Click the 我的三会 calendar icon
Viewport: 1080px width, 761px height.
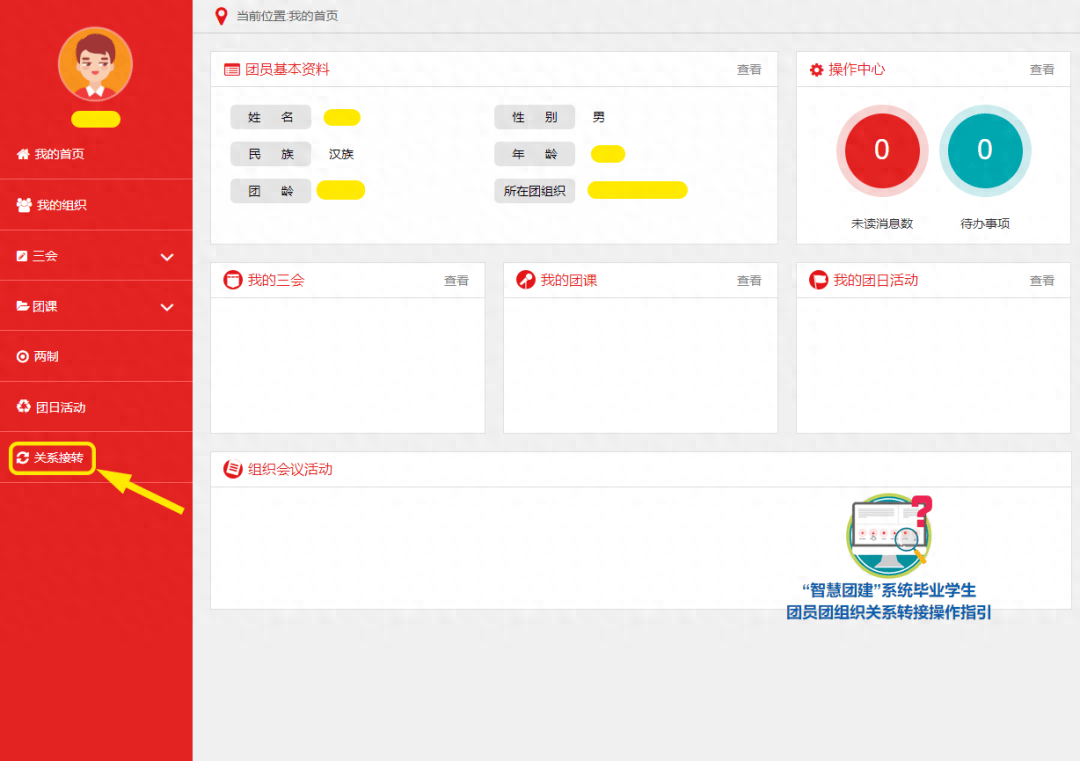tap(232, 280)
